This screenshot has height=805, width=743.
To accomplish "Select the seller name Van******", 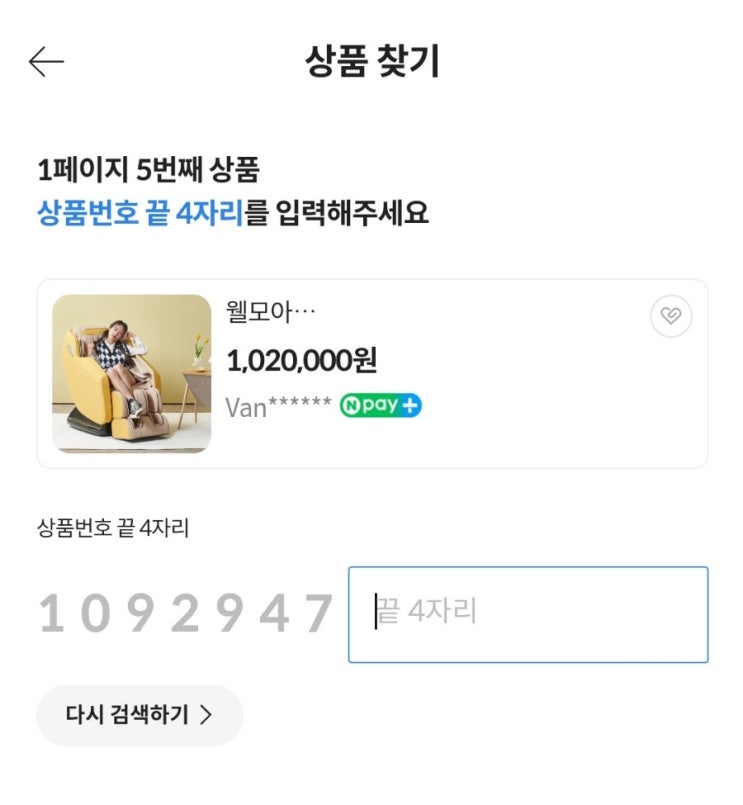I will (278, 407).
